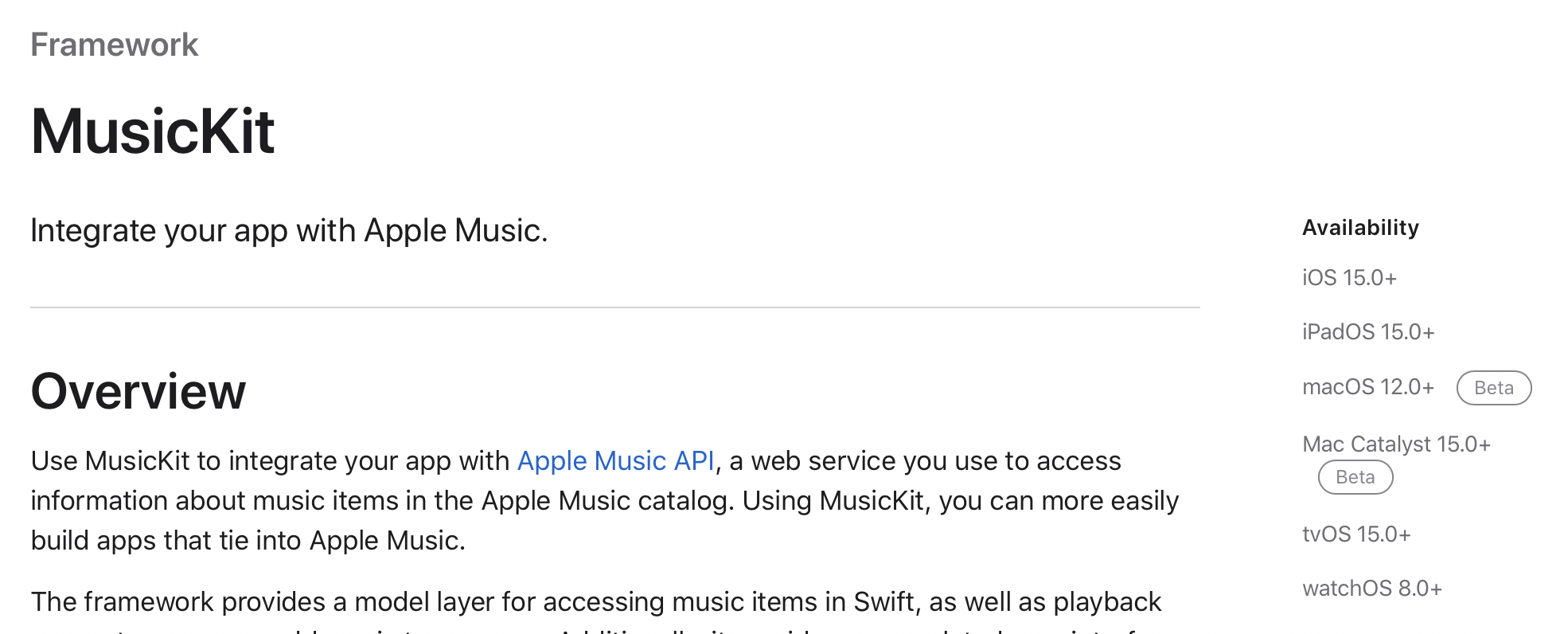This screenshot has width=1568, height=634.
Task: Click the sentence 'build apps that tie into Apple Music'
Action: [248, 541]
